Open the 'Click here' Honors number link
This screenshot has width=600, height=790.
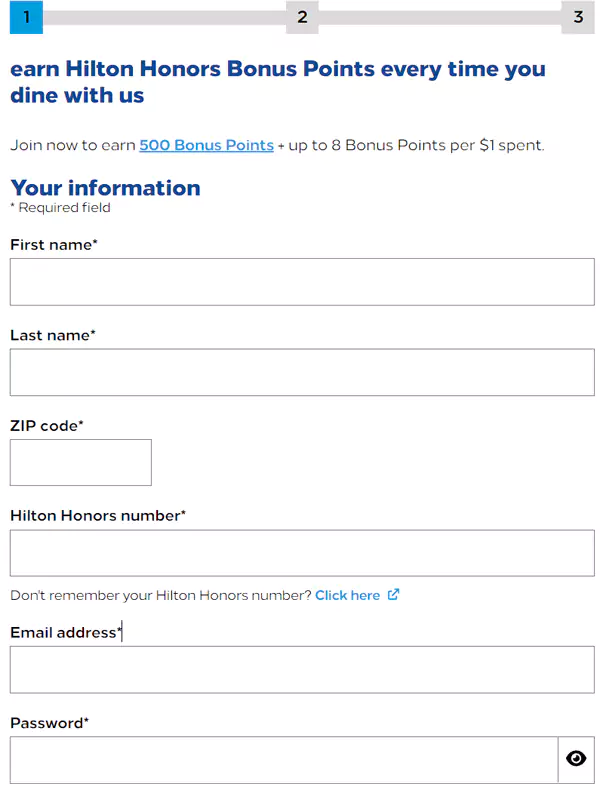(347, 595)
